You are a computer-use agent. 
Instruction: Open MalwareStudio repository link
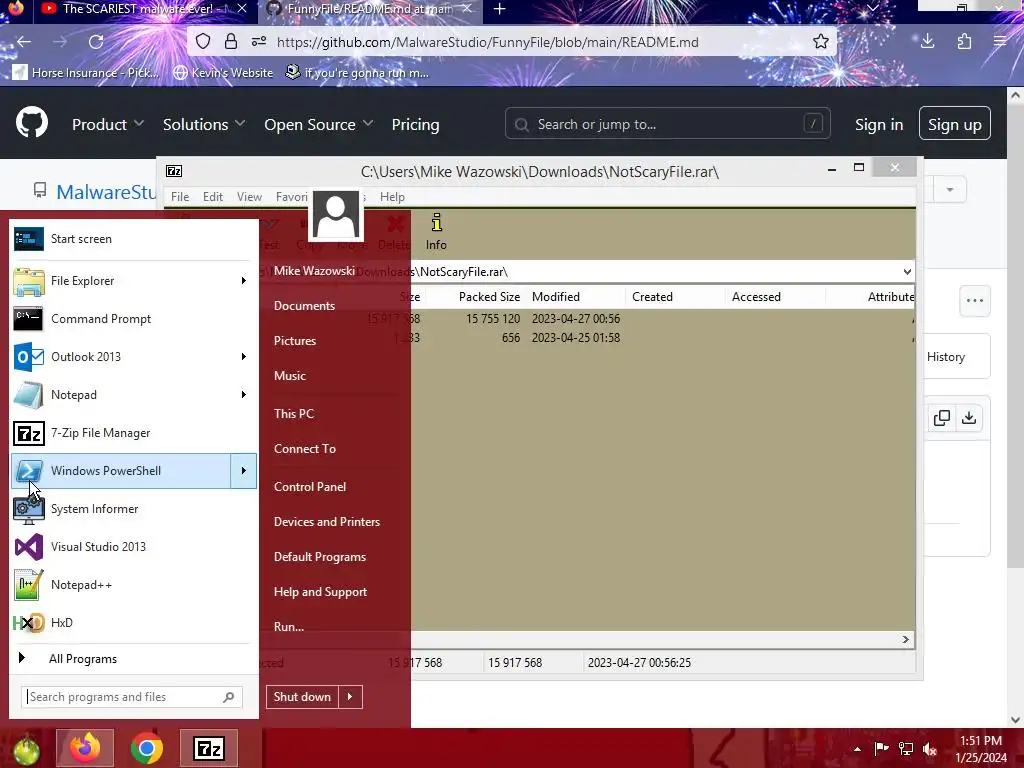pyautogui.click(x=106, y=192)
